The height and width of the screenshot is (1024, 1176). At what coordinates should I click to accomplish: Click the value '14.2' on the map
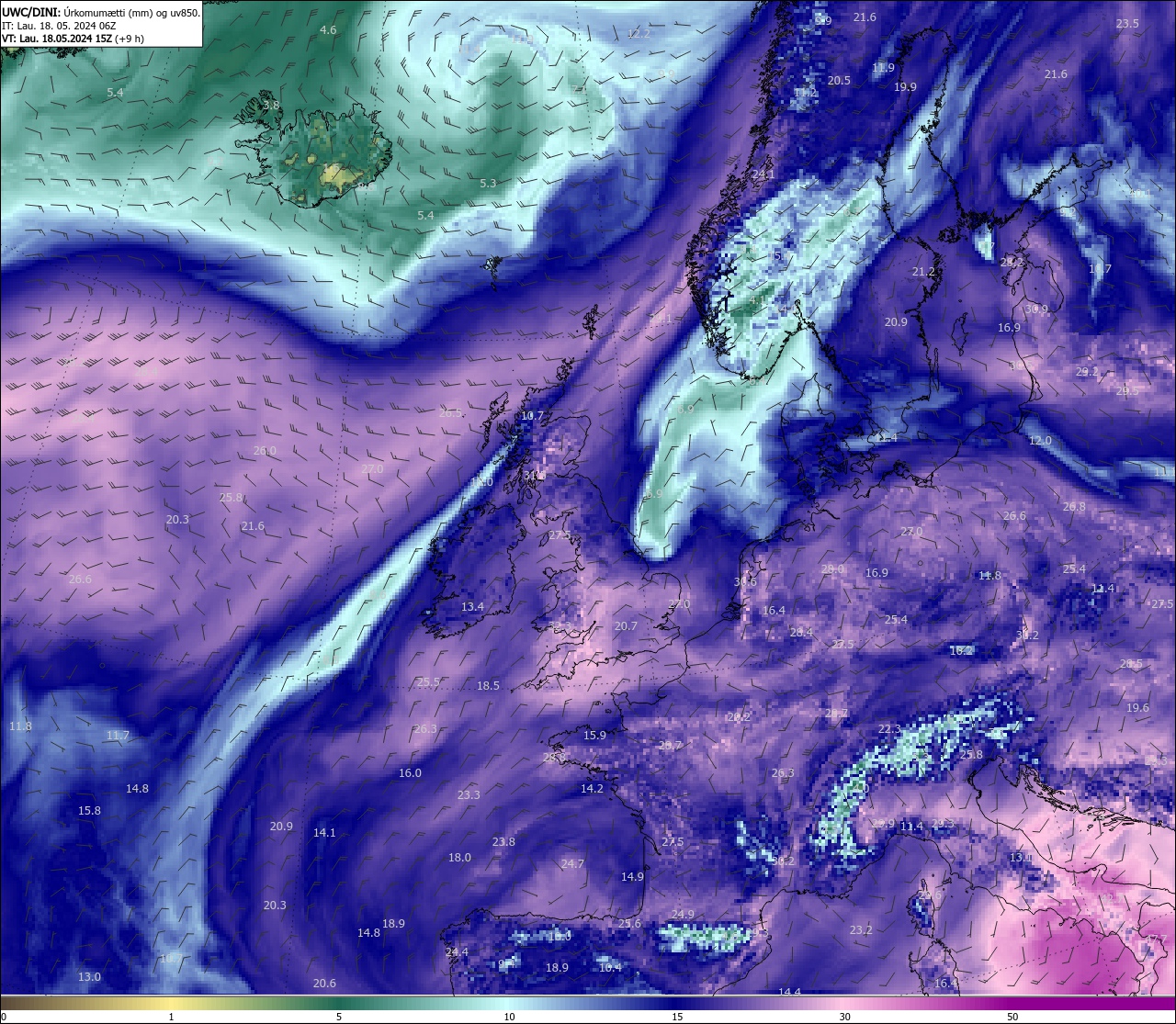click(592, 789)
